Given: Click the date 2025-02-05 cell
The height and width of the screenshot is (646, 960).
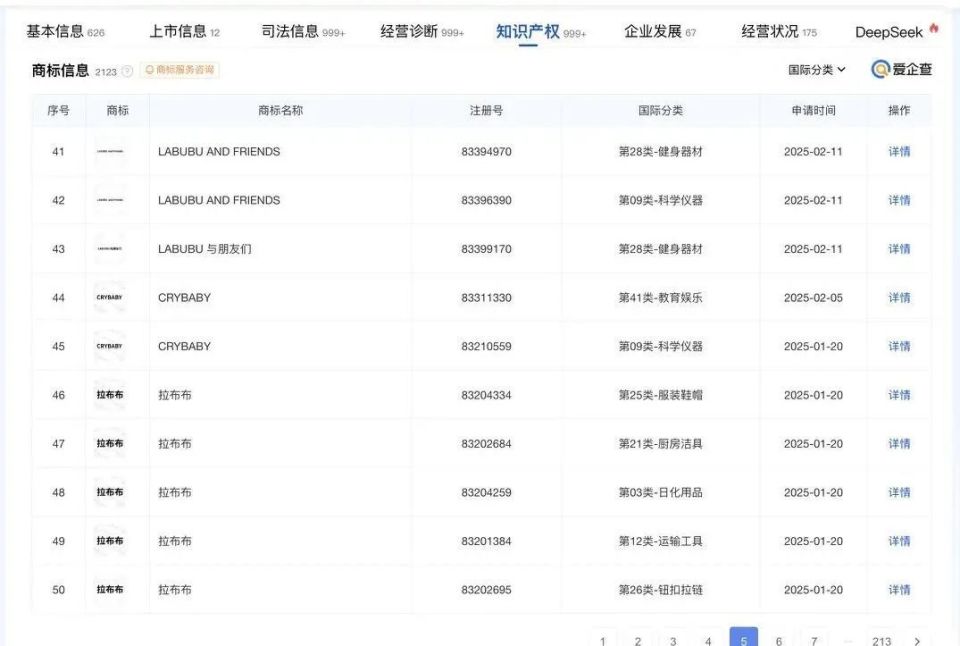Looking at the screenshot, I should tap(813, 298).
